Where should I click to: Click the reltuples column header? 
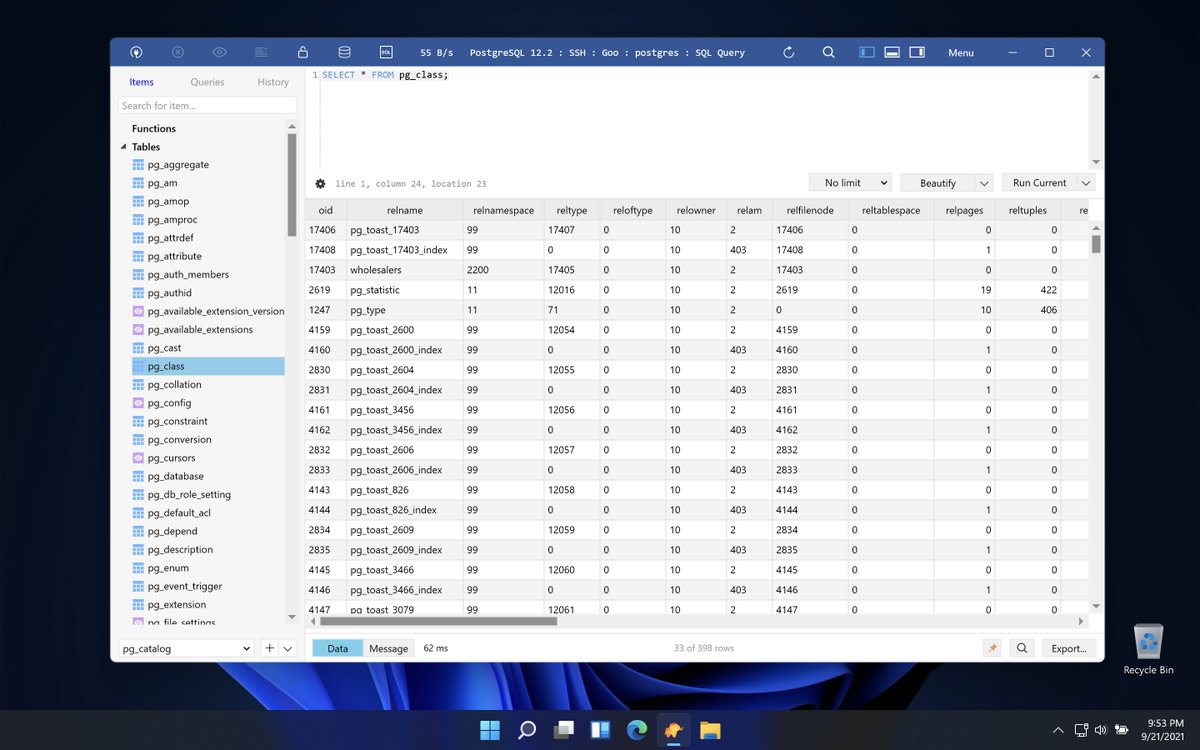coord(1026,210)
